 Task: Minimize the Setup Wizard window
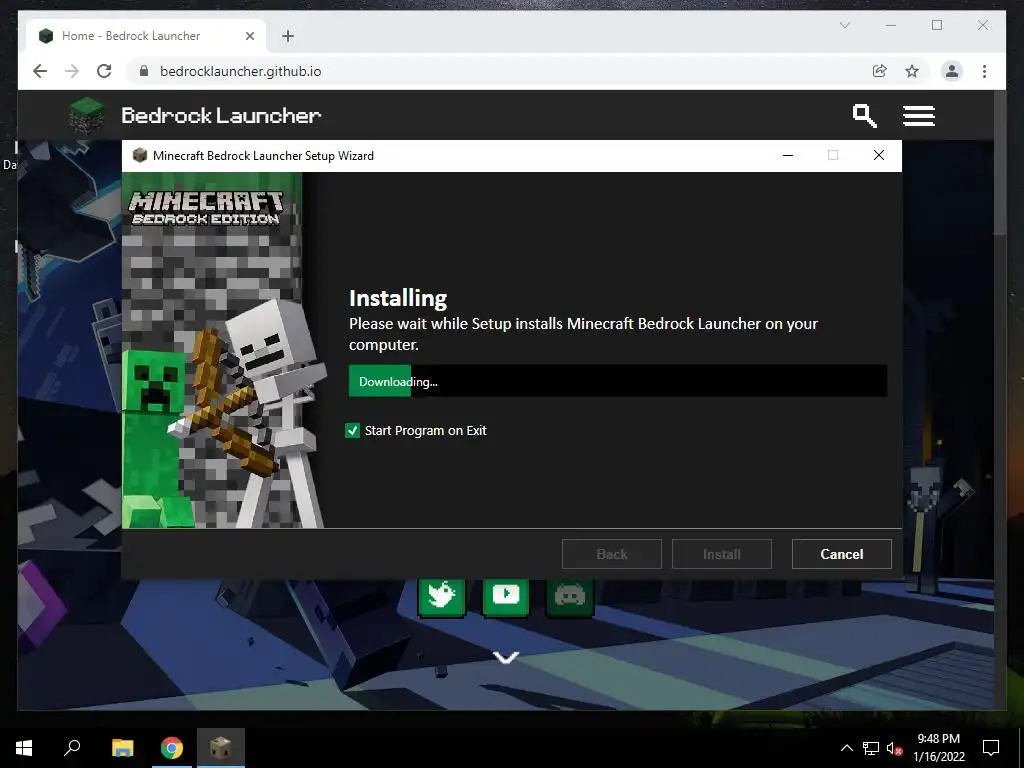point(788,155)
